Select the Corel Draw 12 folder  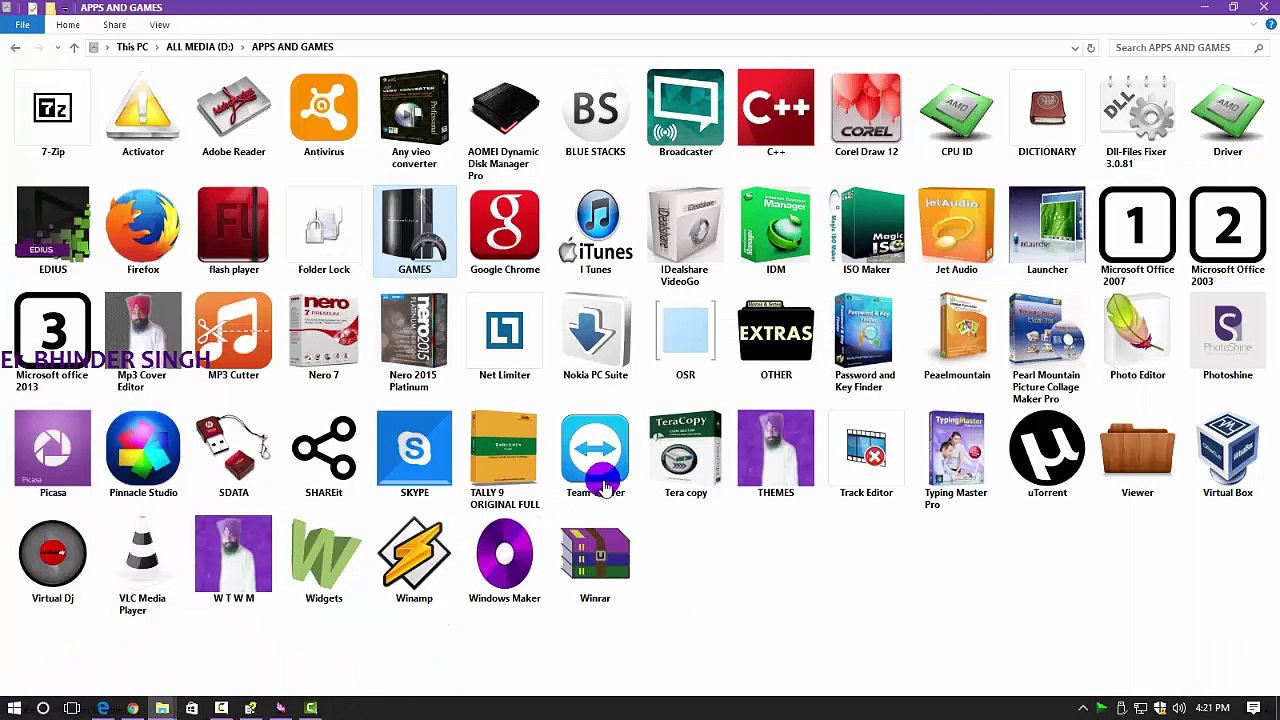point(866,113)
